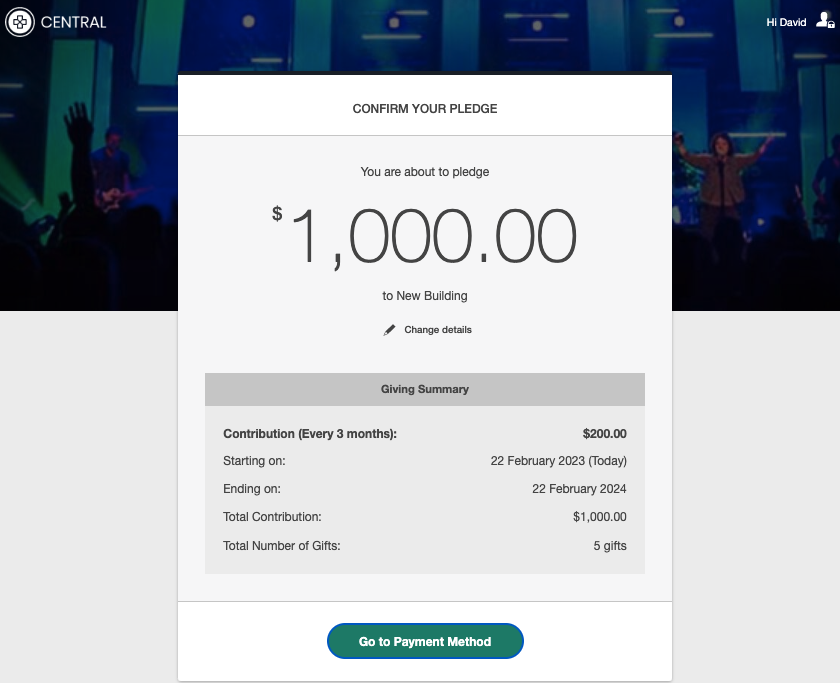Click the Total Contribution $1,000.00 value

599,517
